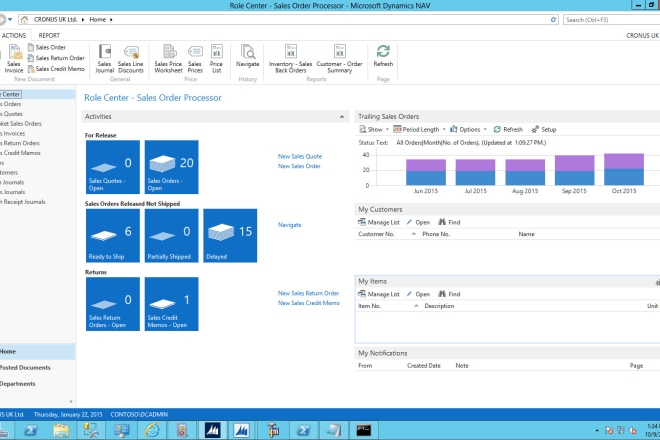Create a new Sales Invoice from the ribbon
Viewport: 660px width, 440px height.
pos(14,59)
